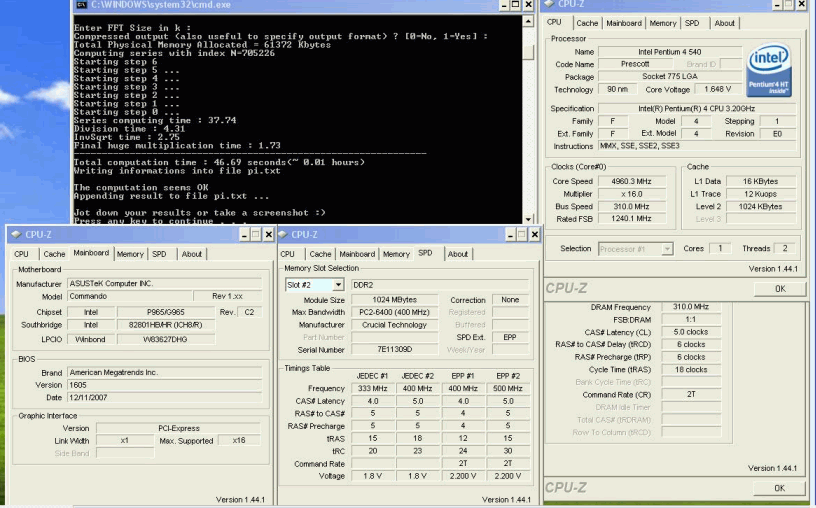This screenshot has height=508, width=816.
Task: Click the Rated FSB value 1240.1 MHz
Action: (631, 219)
